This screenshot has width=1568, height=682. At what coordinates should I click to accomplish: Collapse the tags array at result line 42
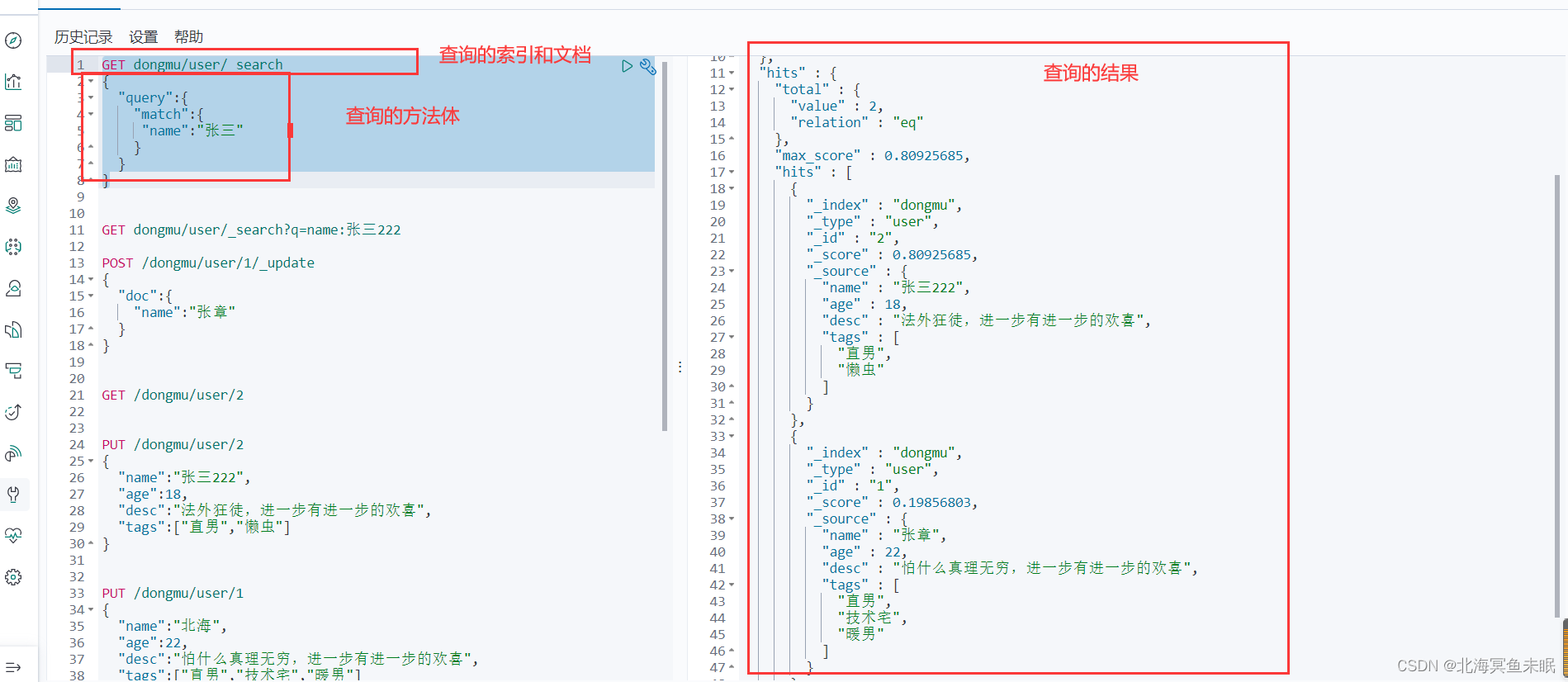coord(732,585)
